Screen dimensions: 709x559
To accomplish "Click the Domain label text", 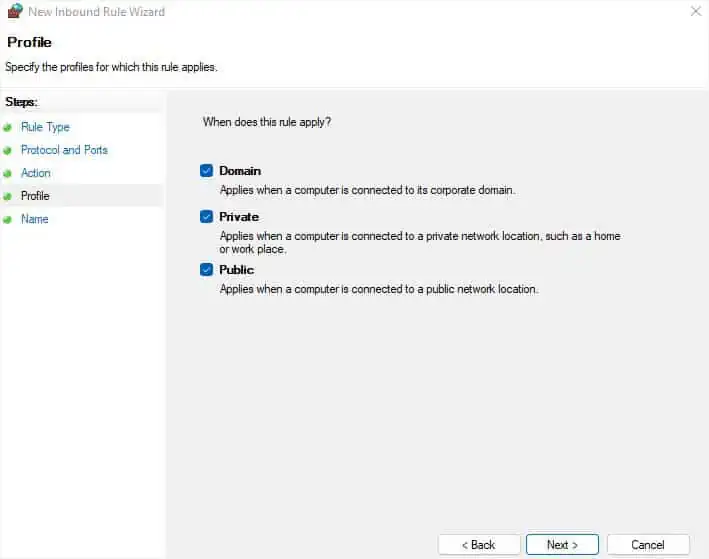I will pos(240,171).
